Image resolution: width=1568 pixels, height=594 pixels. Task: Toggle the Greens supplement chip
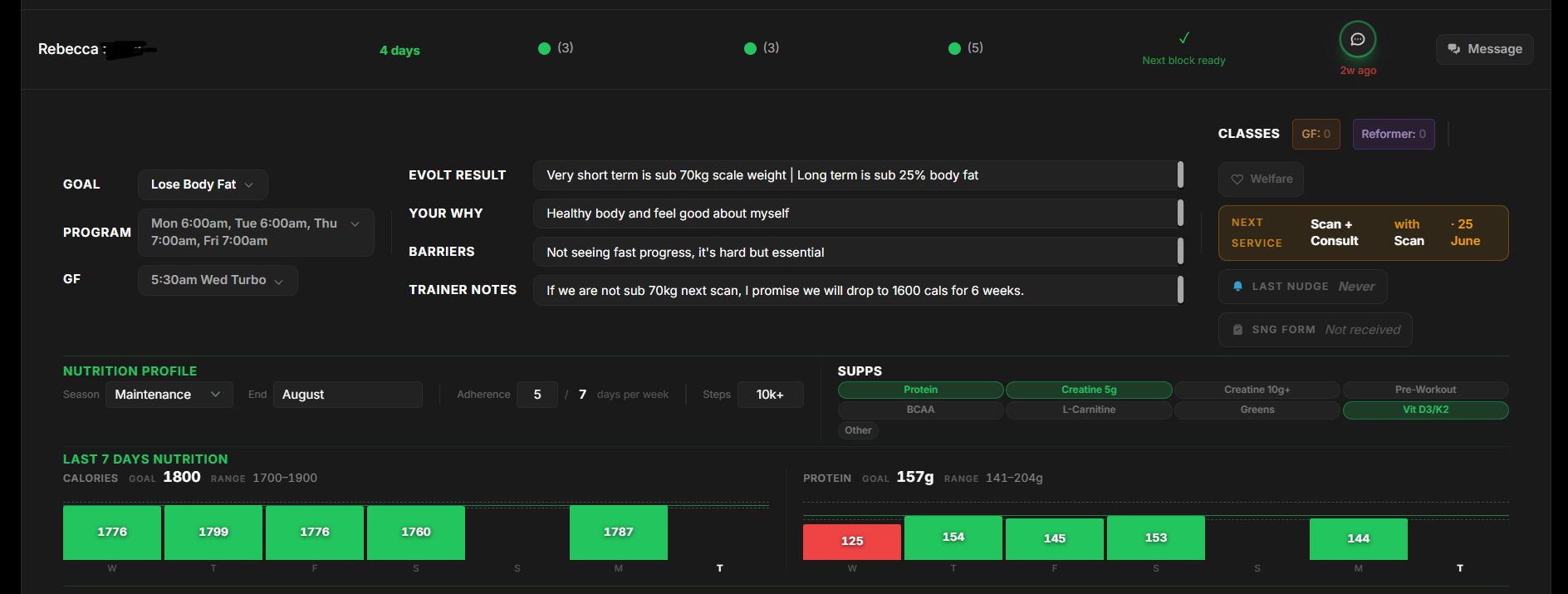1257,410
